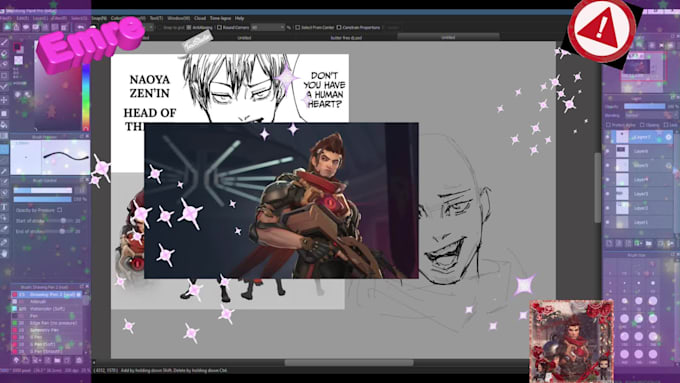Select Edge Pen (no pressure) brush
This screenshot has width=680, height=383.
click(x=46, y=323)
